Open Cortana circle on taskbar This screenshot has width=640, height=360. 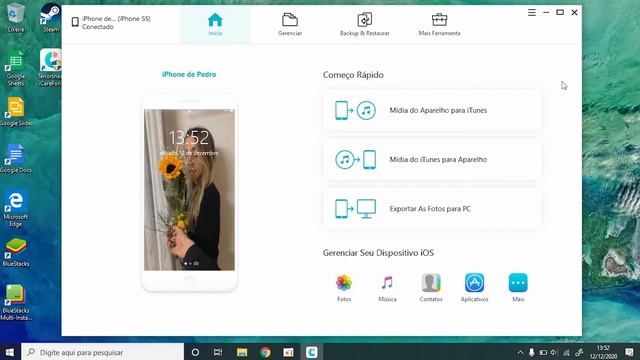point(195,352)
